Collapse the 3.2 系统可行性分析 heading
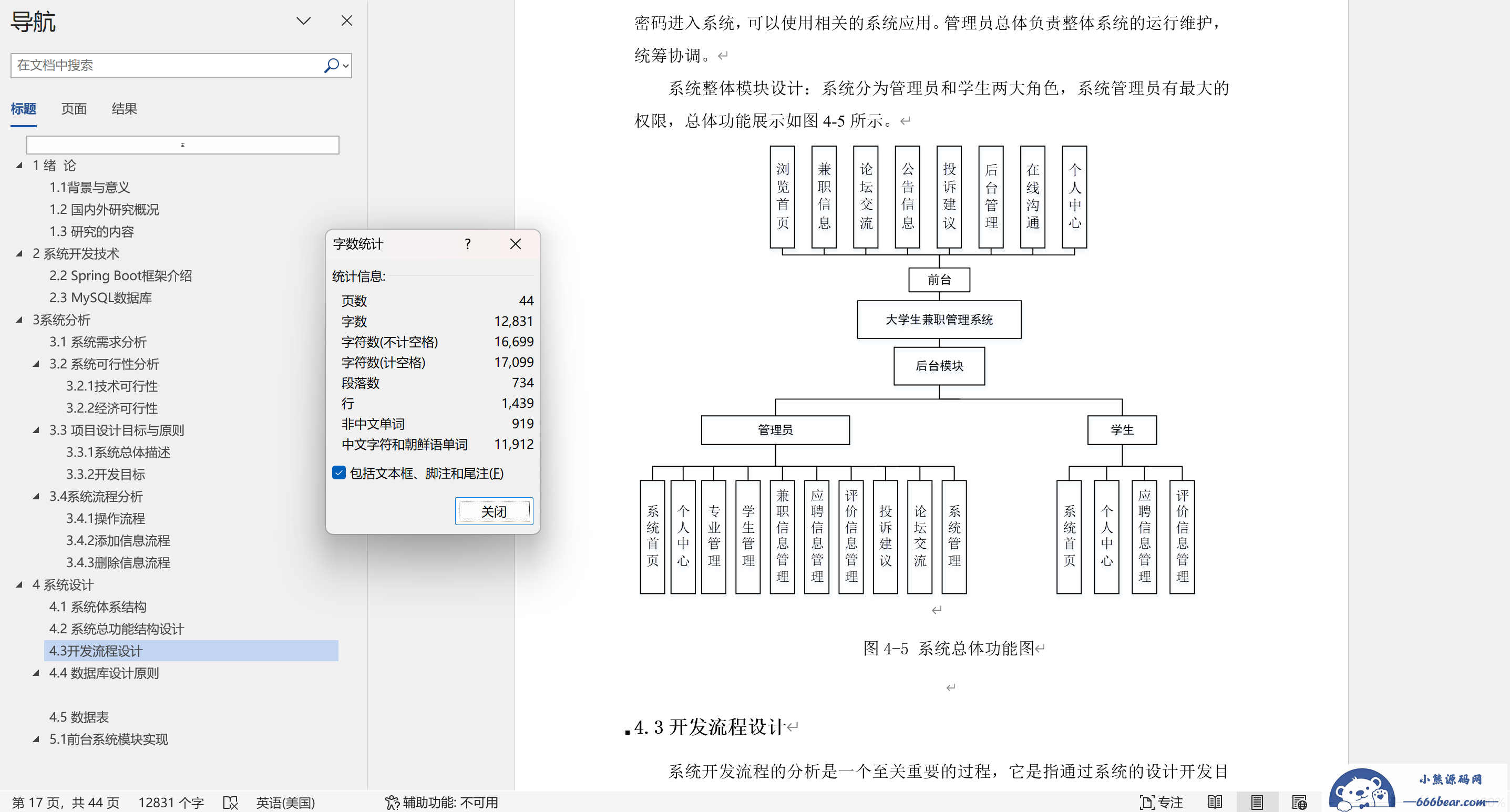 36,364
